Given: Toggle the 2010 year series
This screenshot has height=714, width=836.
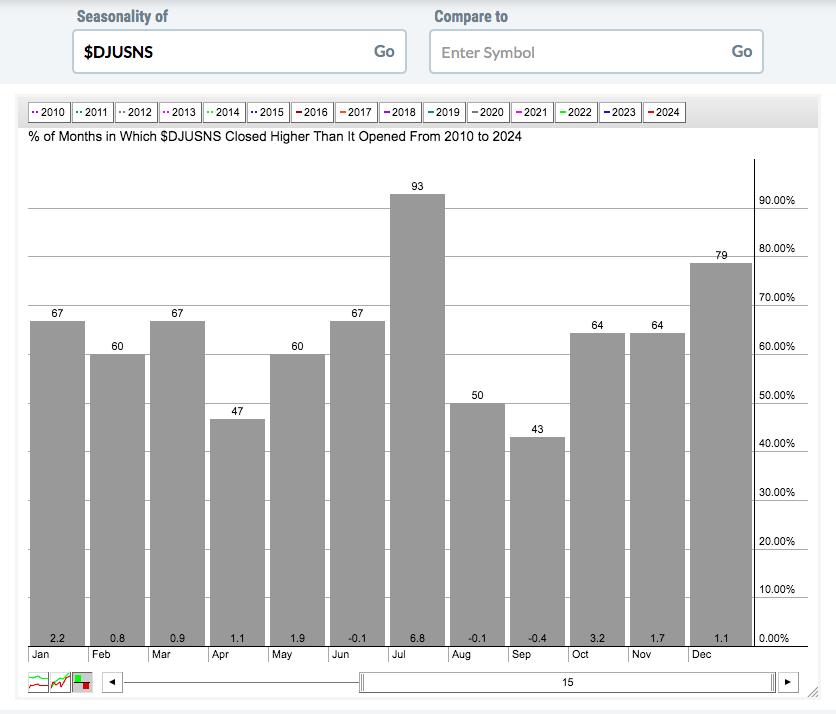Looking at the screenshot, I should pos(48,112).
